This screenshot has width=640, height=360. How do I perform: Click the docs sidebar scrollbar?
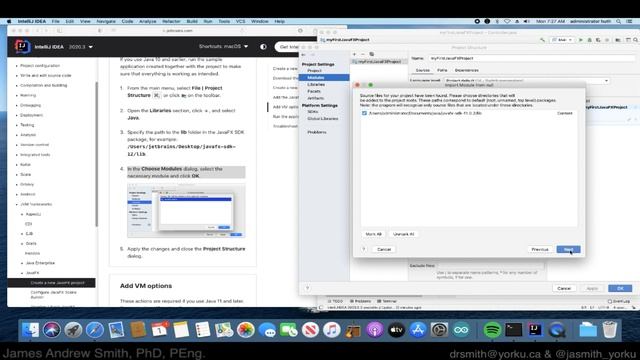pos(97,154)
